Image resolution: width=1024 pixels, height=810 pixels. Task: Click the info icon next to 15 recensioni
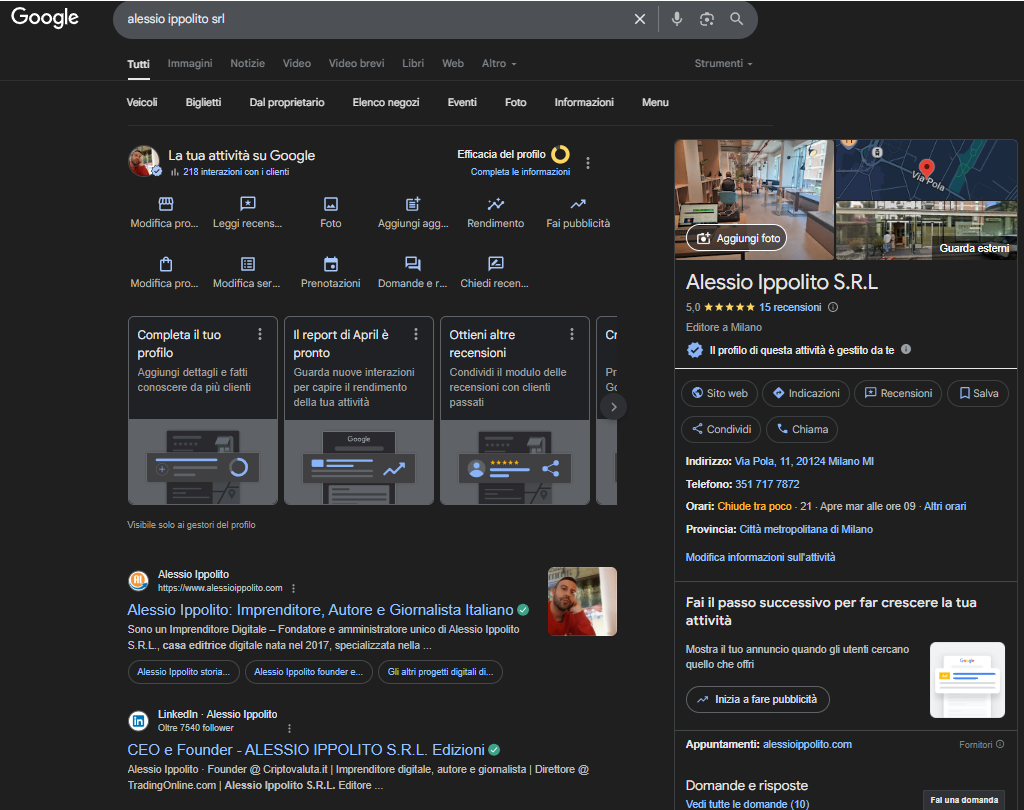(833, 307)
